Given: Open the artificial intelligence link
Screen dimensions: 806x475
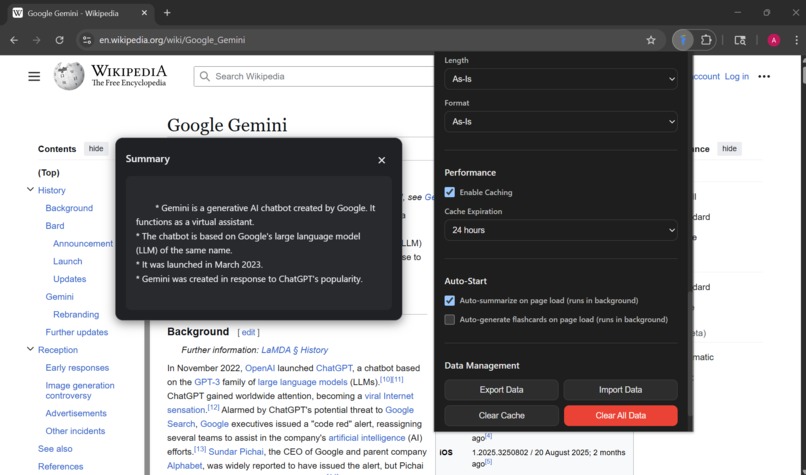Looking at the screenshot, I should point(367,438).
